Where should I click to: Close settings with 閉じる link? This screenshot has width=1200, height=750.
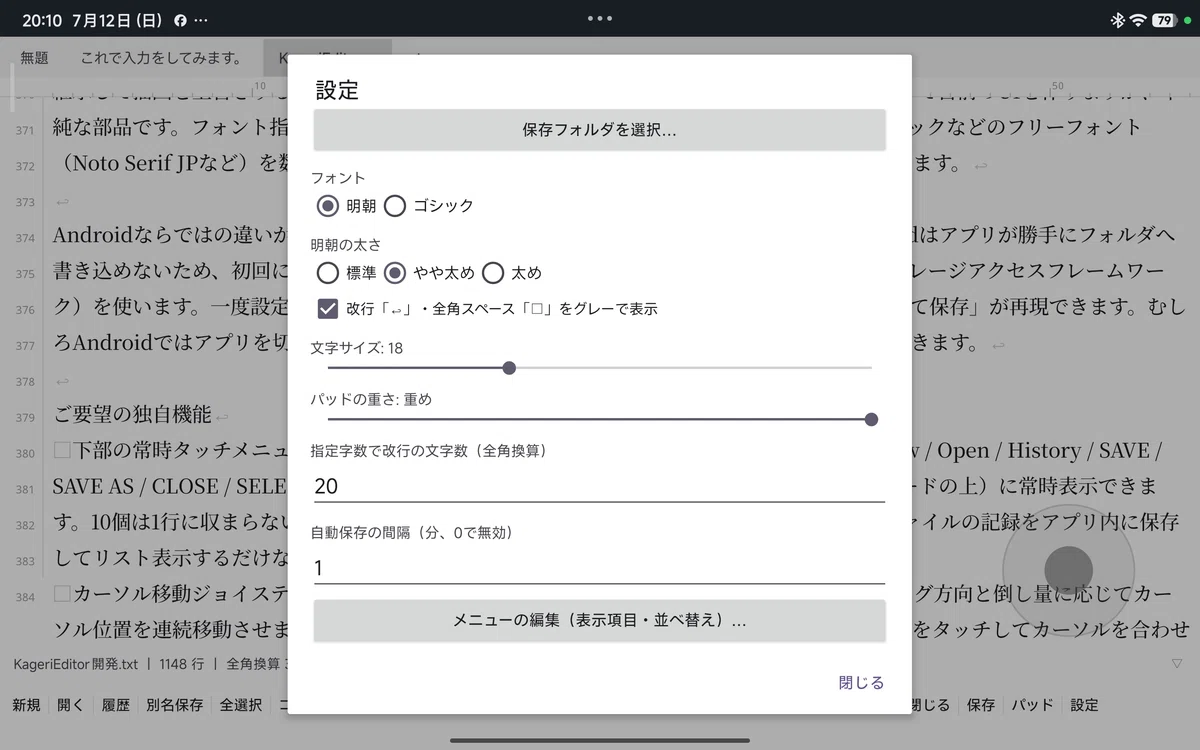(x=861, y=683)
